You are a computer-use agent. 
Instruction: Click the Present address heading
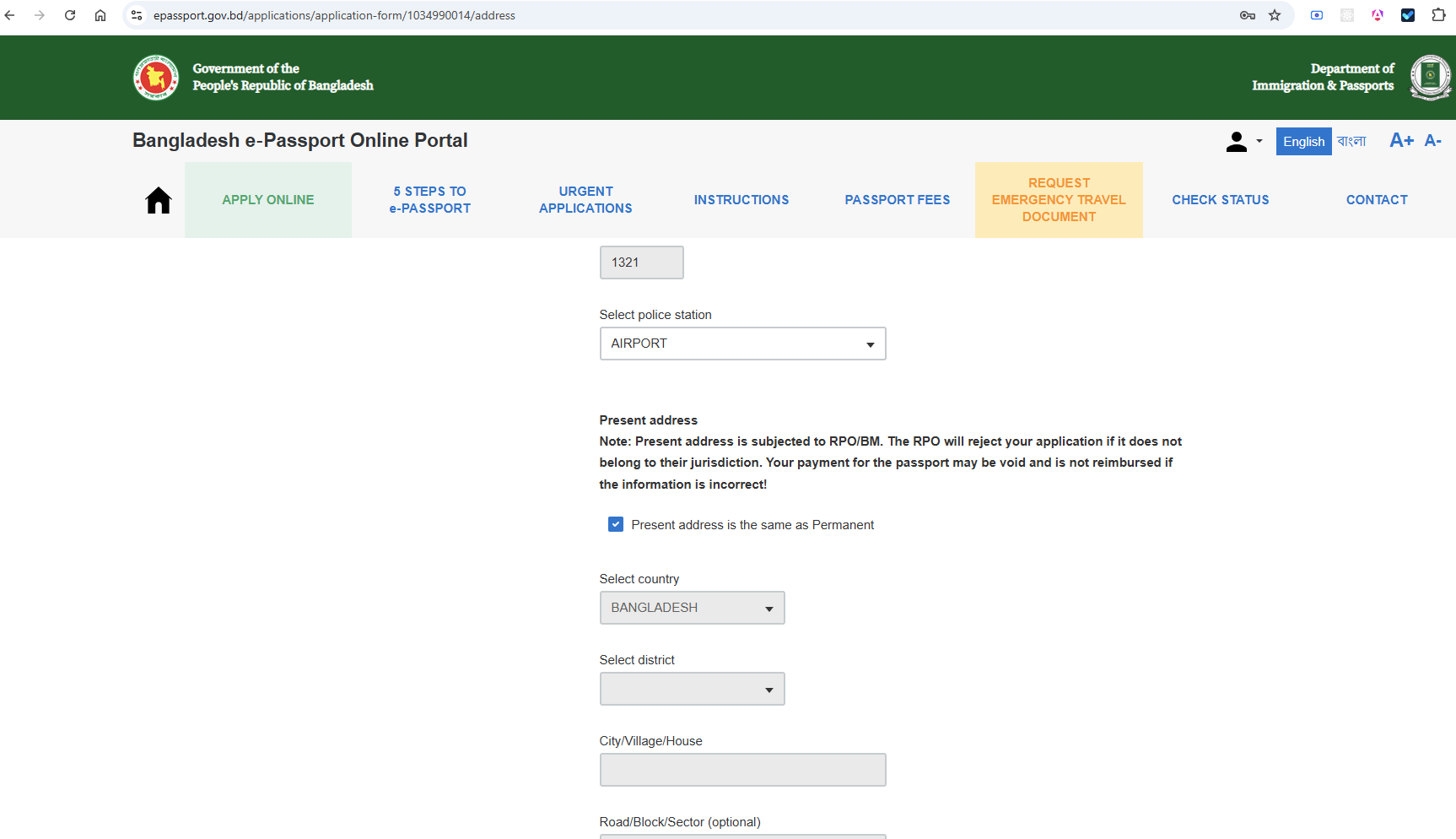tap(649, 420)
